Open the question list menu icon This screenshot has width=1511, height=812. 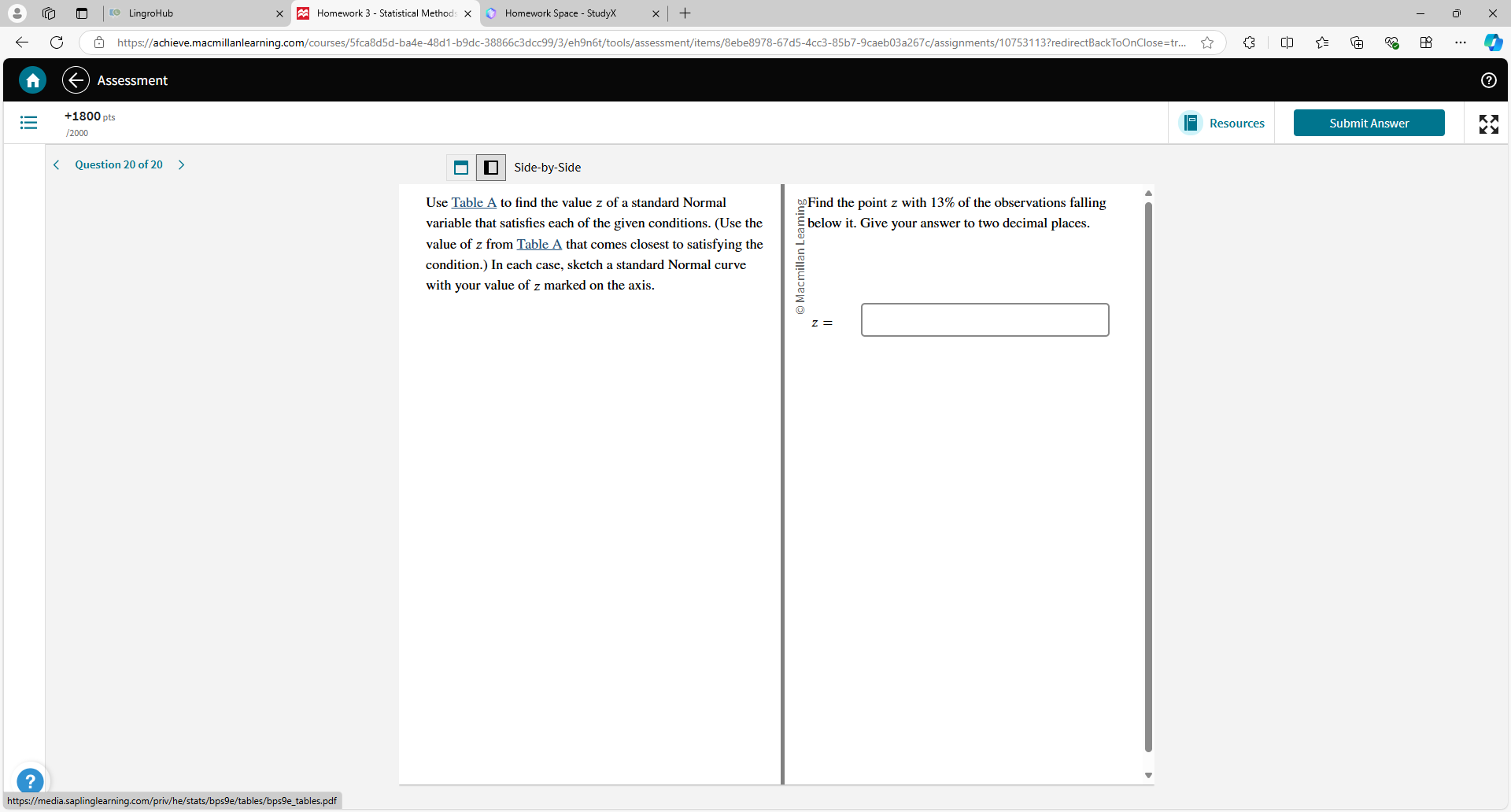point(28,123)
